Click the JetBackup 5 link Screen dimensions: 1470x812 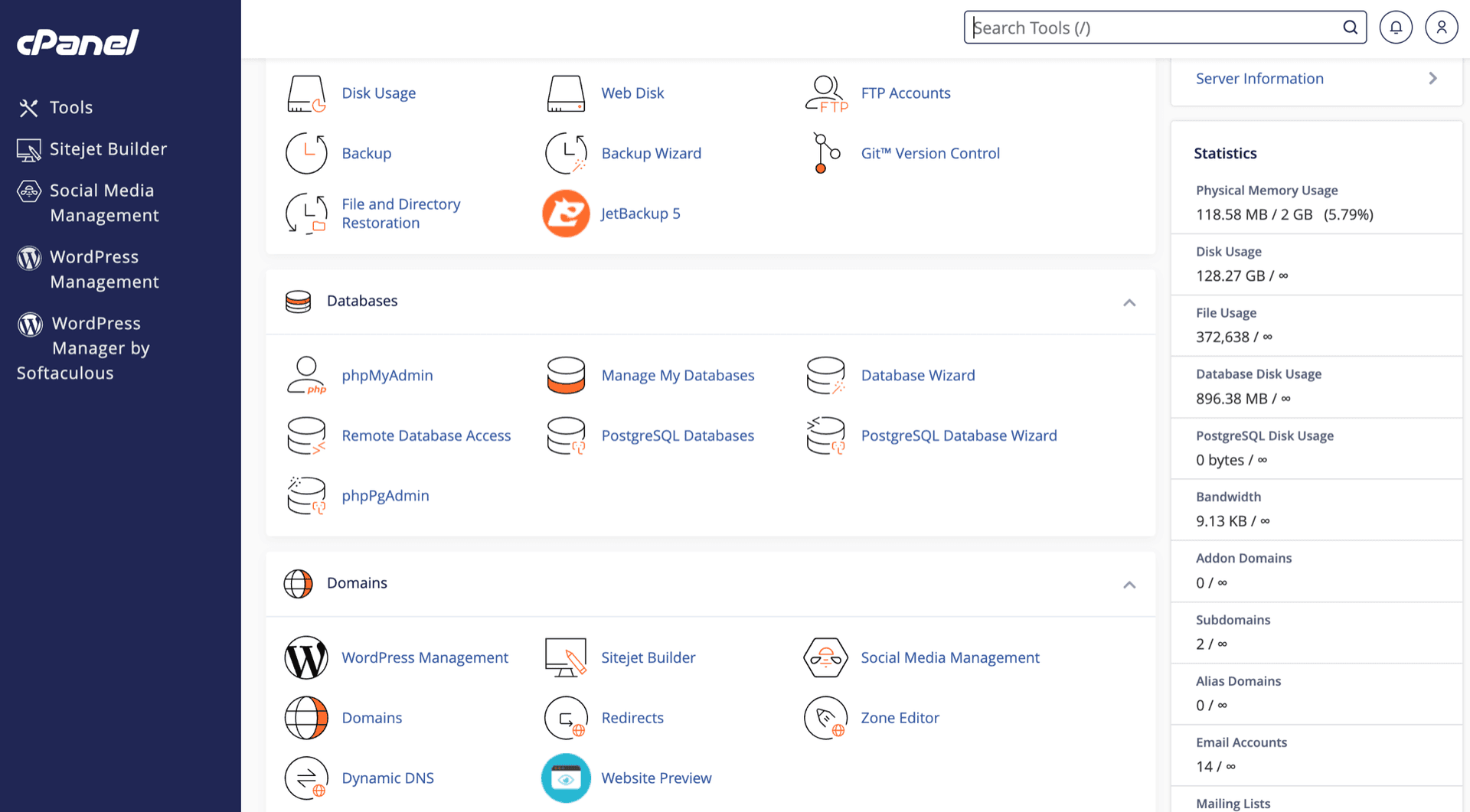(x=640, y=214)
